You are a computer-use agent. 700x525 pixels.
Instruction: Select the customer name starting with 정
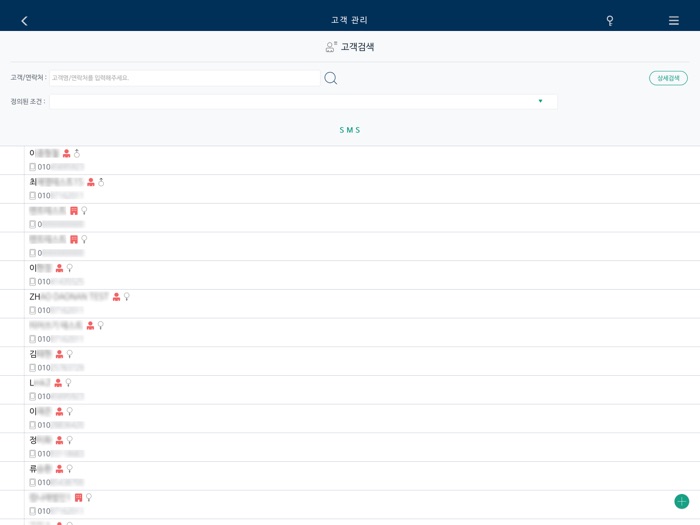pyautogui.click(x=41, y=440)
